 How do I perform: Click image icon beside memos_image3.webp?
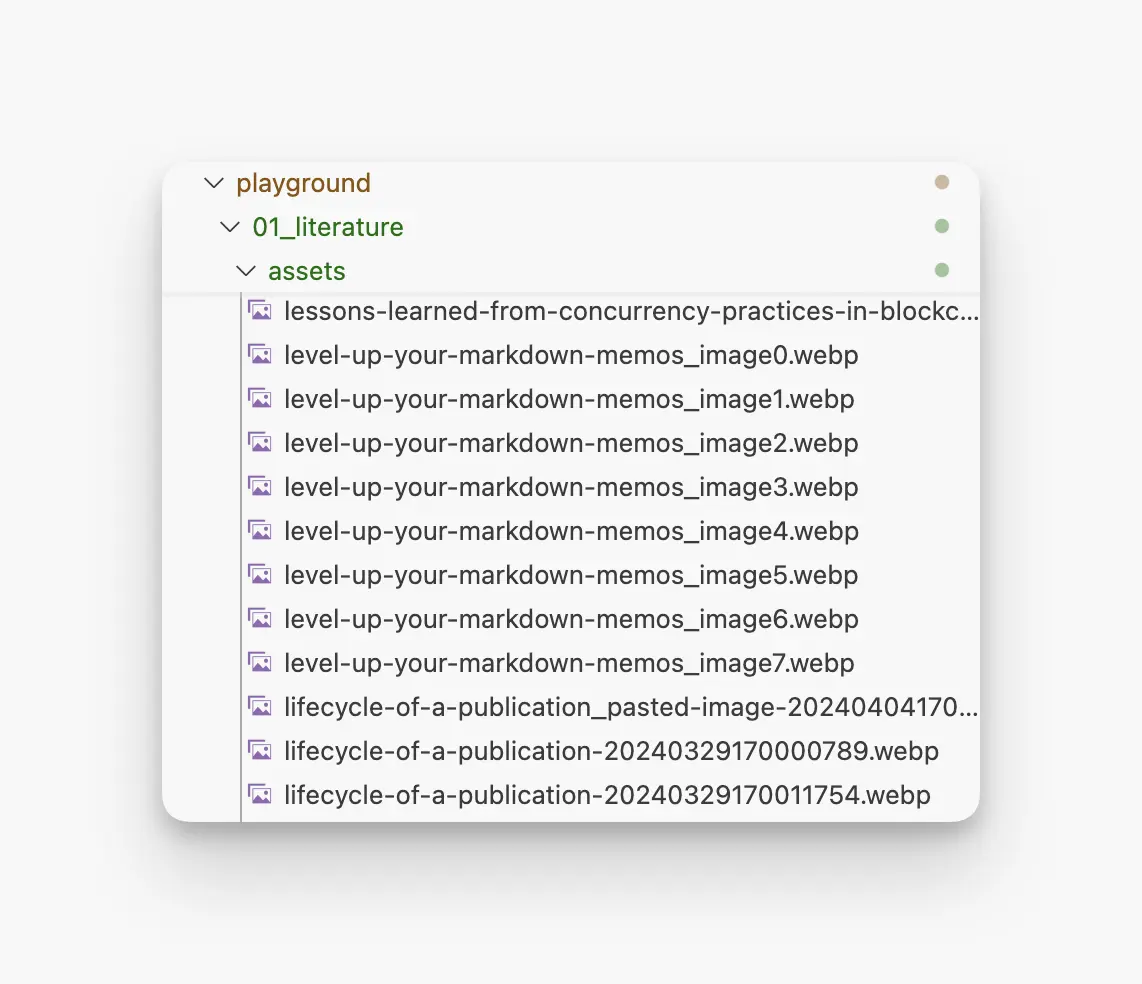[260, 487]
